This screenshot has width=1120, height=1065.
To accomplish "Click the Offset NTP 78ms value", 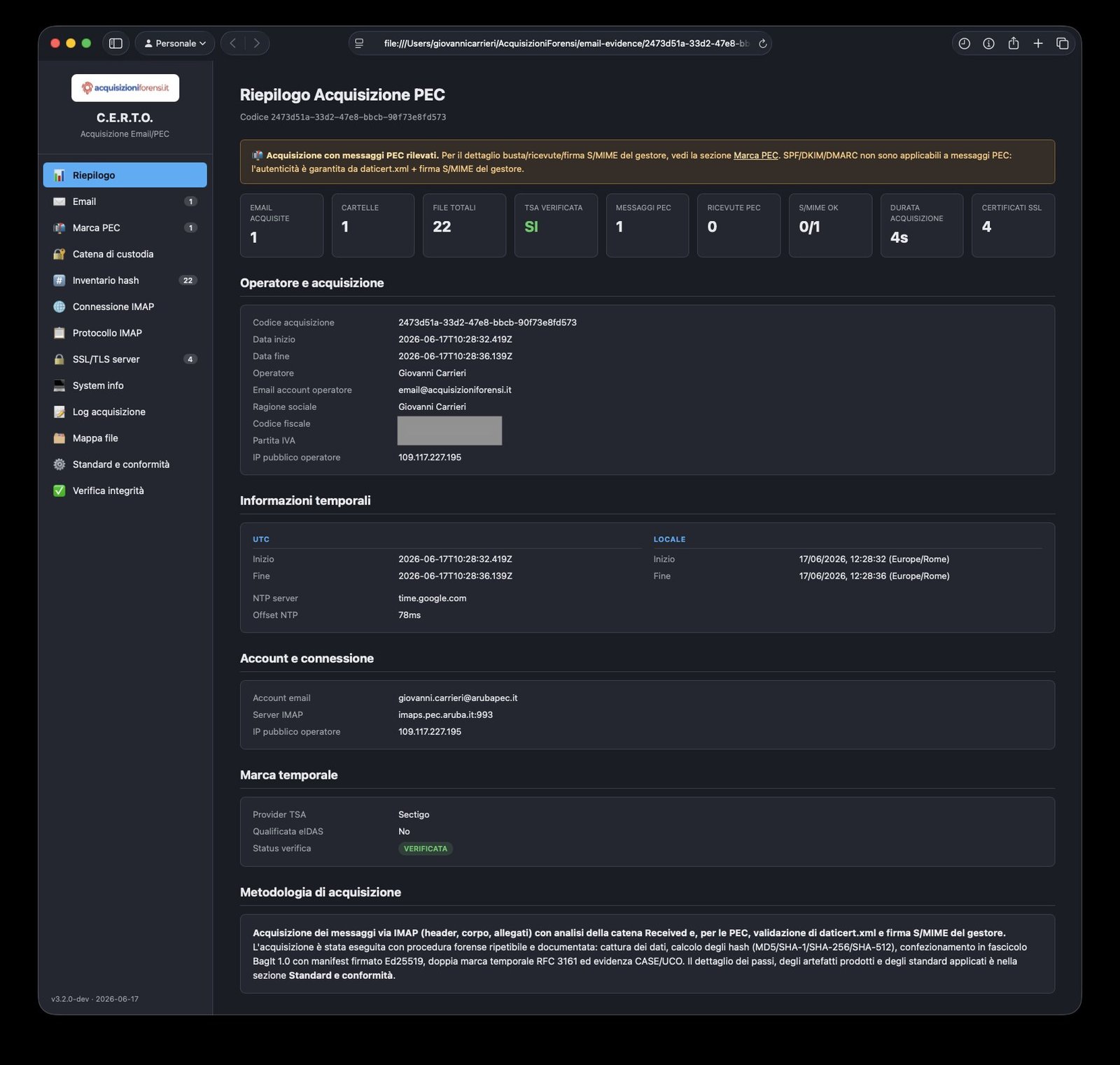I will pyautogui.click(x=409, y=615).
